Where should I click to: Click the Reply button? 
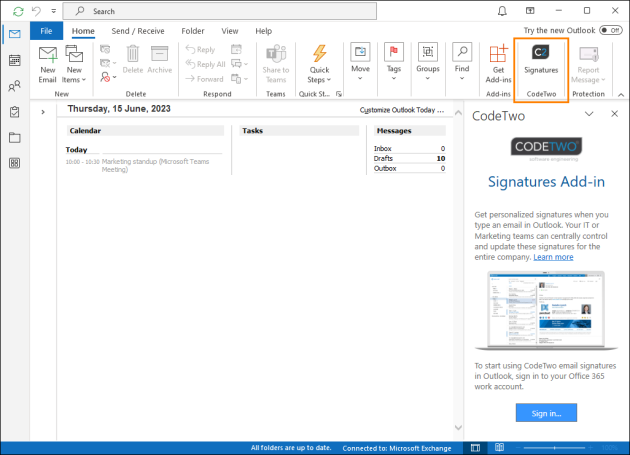point(200,49)
